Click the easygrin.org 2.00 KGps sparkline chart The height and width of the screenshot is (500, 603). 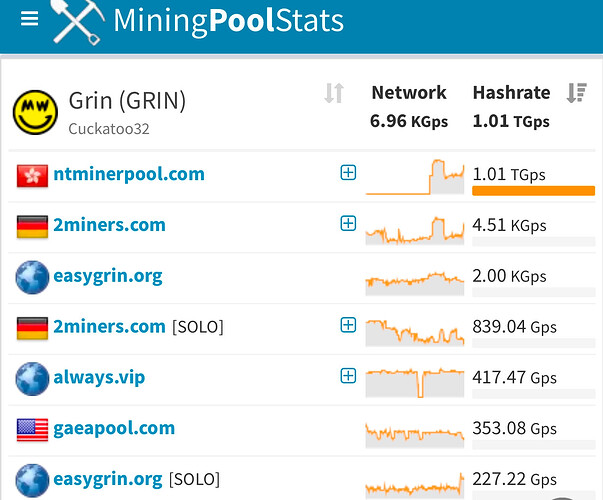point(415,283)
